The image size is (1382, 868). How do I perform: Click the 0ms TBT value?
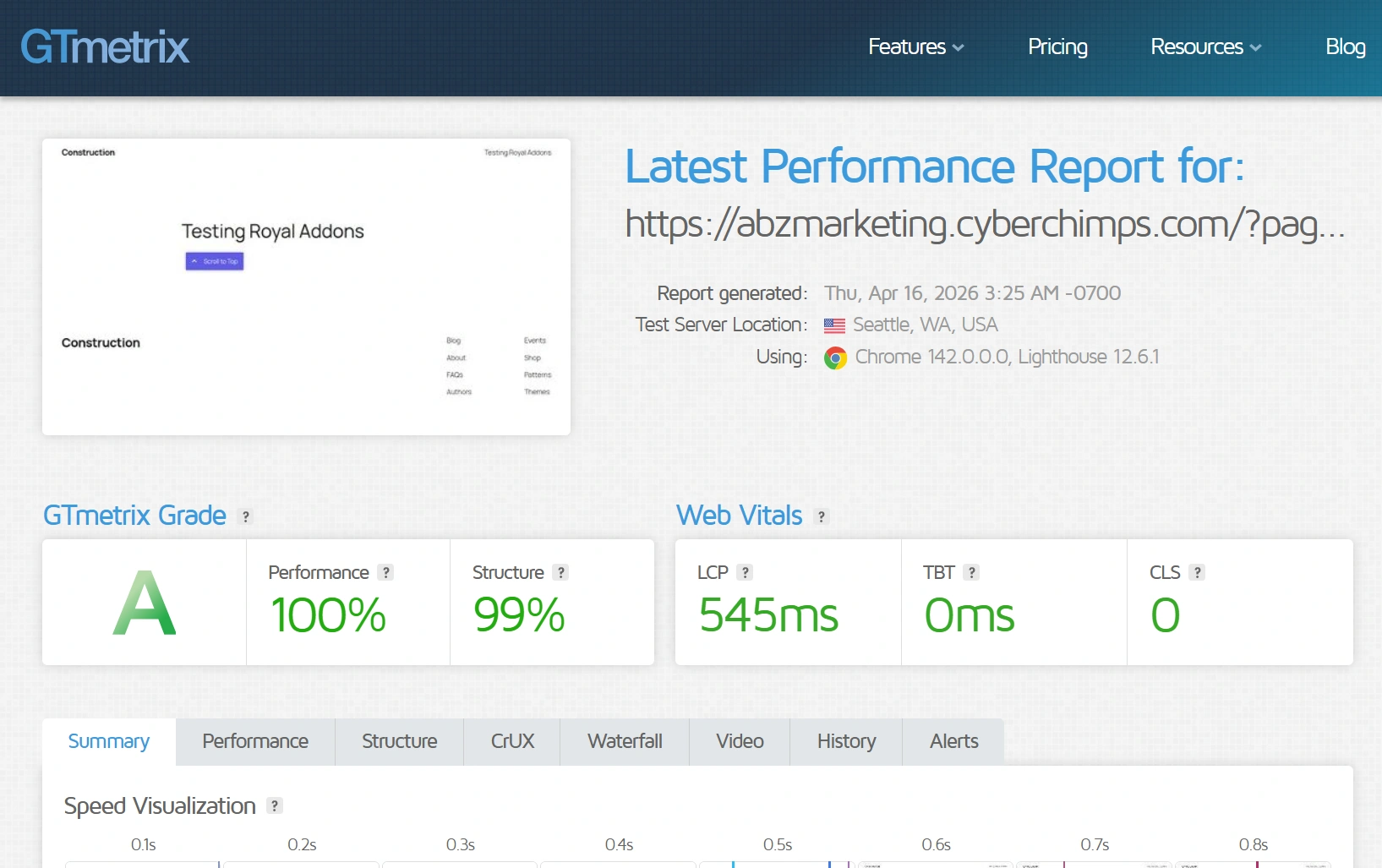970,615
